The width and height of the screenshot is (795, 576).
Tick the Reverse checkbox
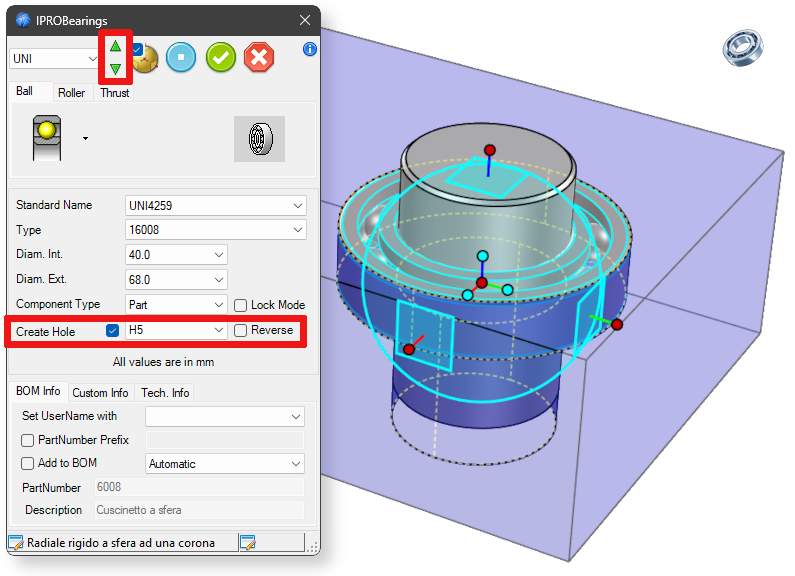241,330
